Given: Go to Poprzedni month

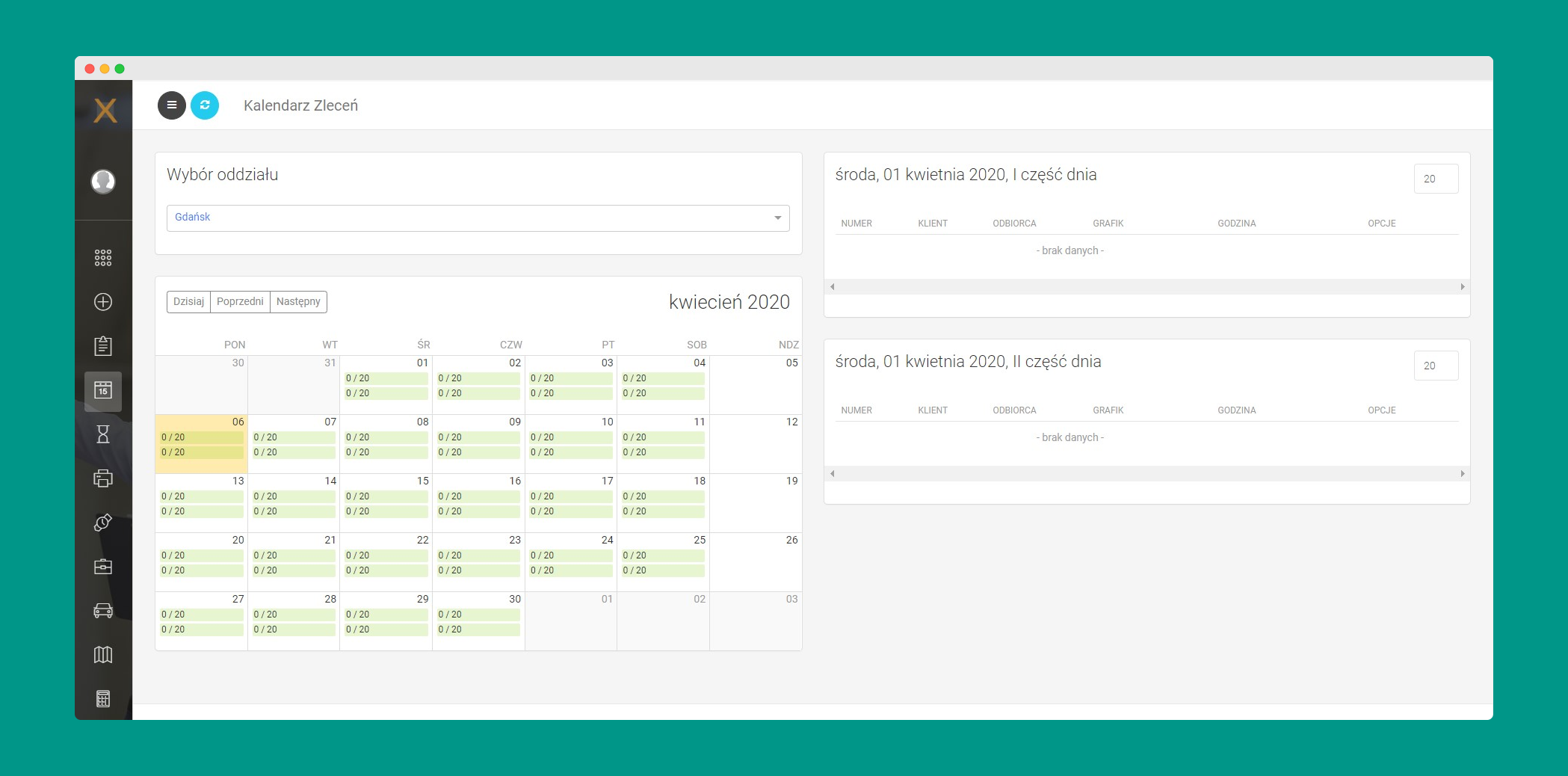Looking at the screenshot, I should pyautogui.click(x=240, y=301).
